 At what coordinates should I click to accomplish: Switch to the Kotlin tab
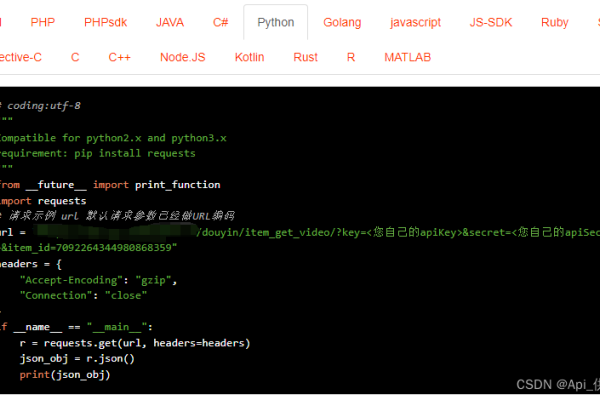[x=249, y=57]
